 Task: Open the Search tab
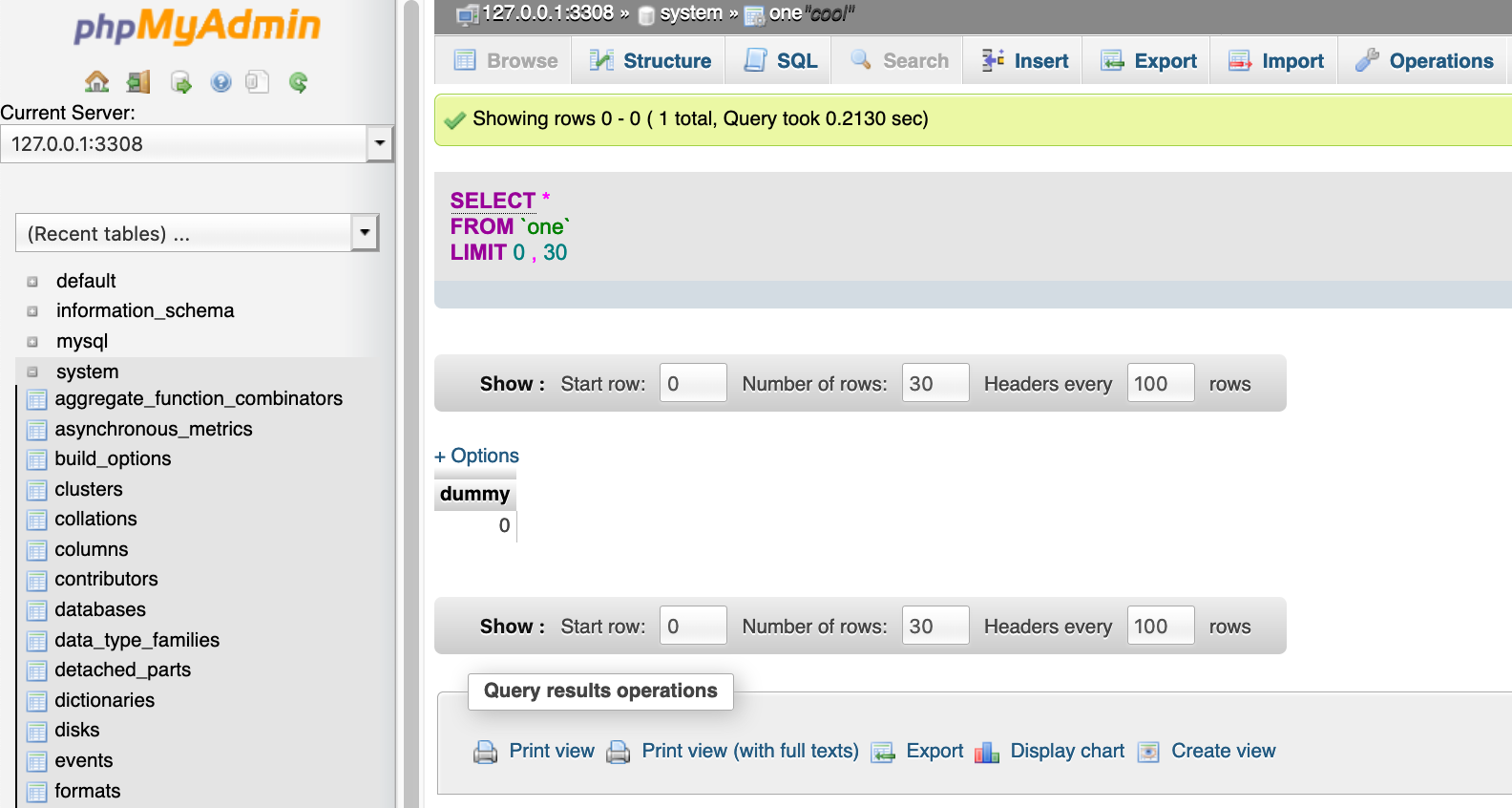coord(897,60)
